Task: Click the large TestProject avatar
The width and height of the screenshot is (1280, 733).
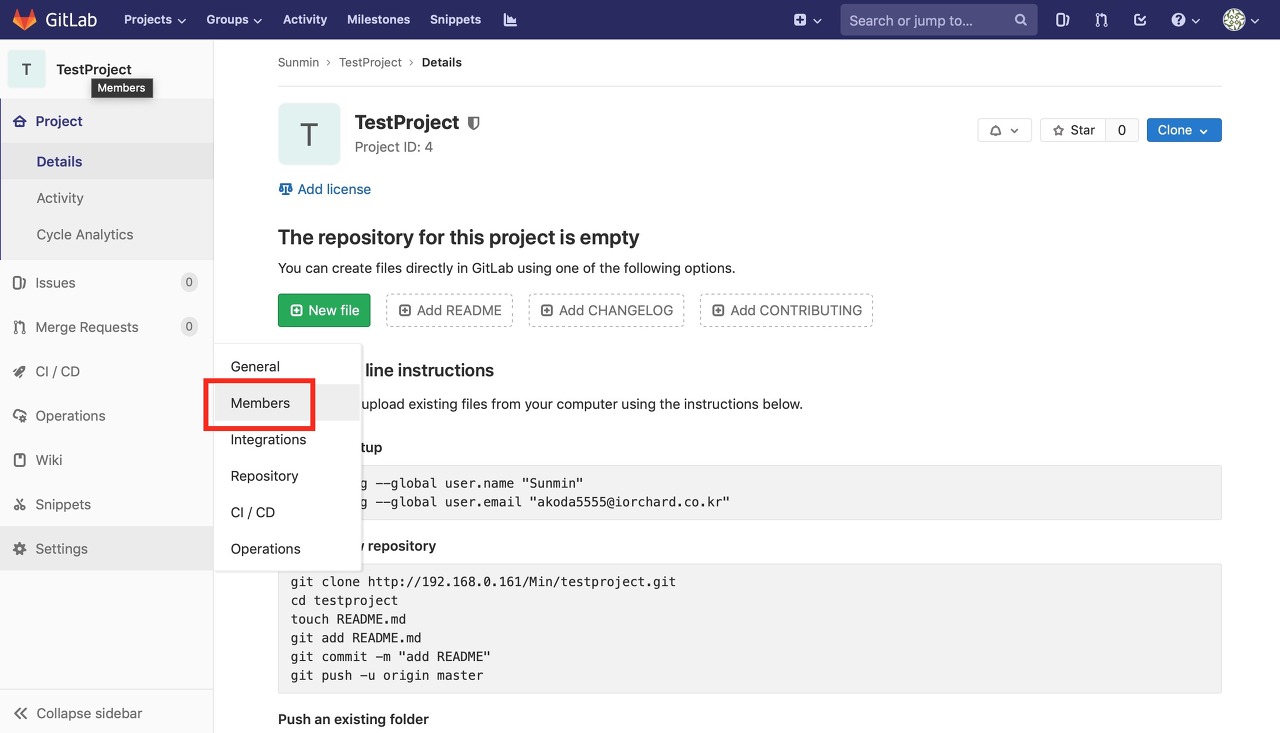Action: (309, 134)
